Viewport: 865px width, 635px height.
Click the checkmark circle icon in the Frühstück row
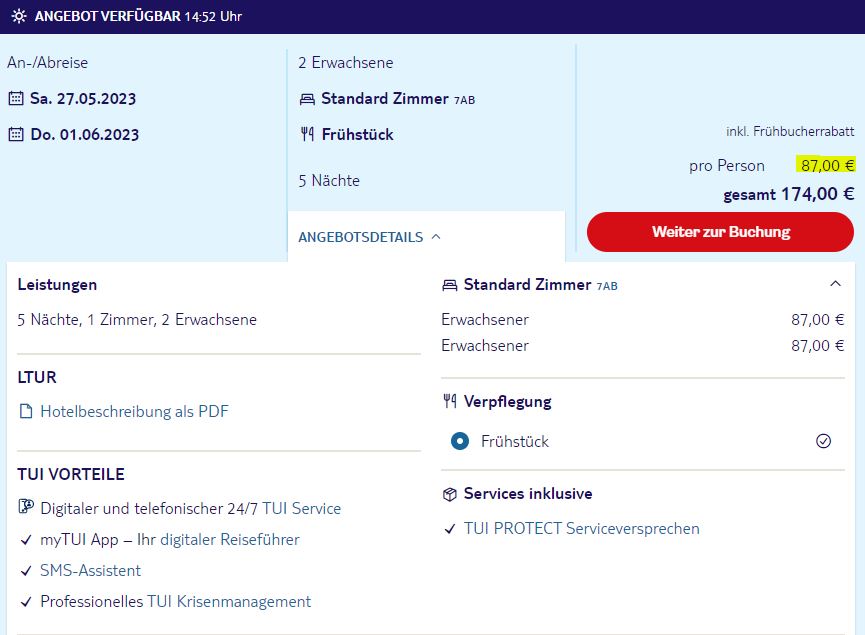coord(823,441)
